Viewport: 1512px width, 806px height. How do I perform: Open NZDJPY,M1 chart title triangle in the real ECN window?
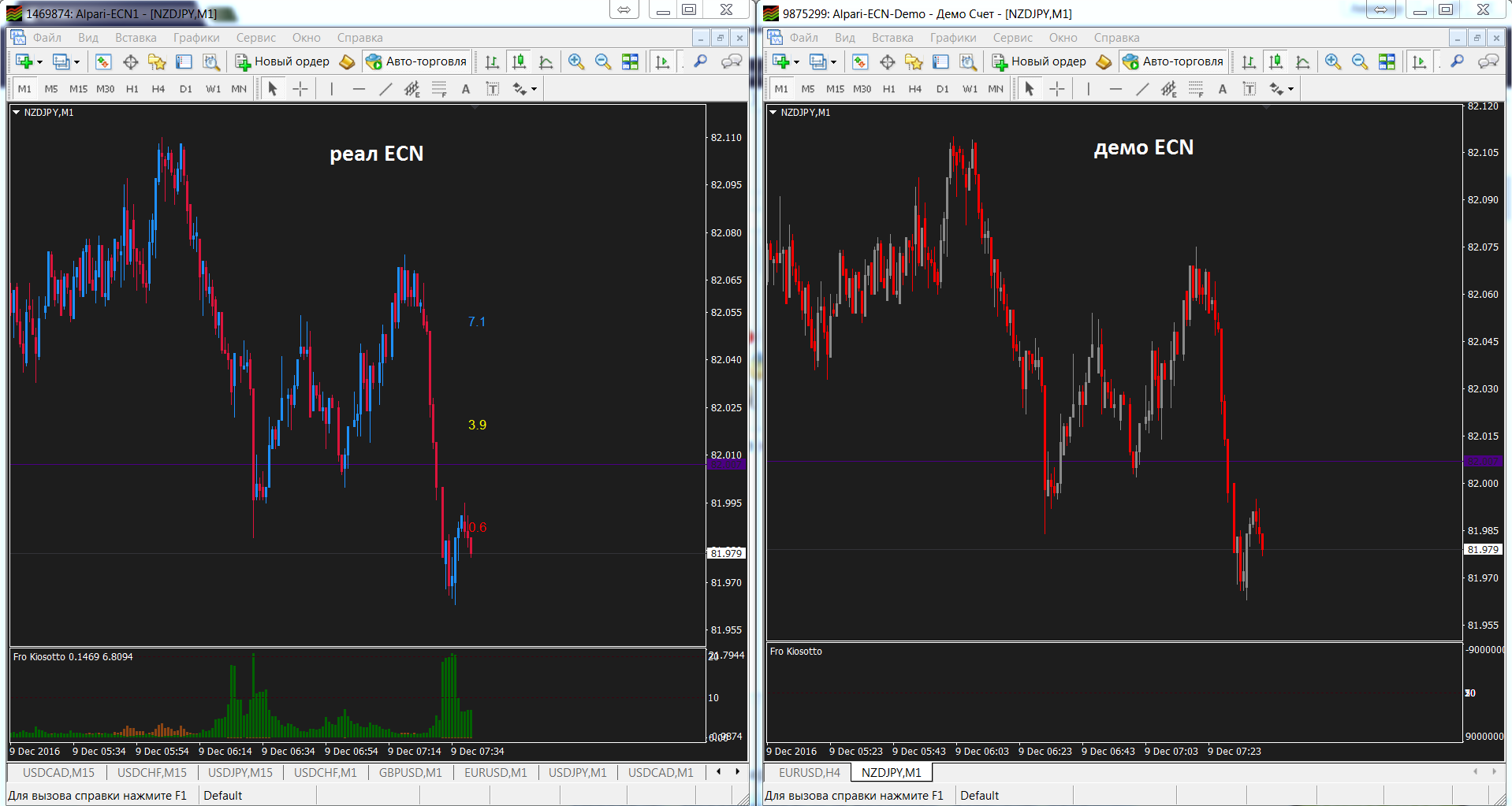click(16, 113)
